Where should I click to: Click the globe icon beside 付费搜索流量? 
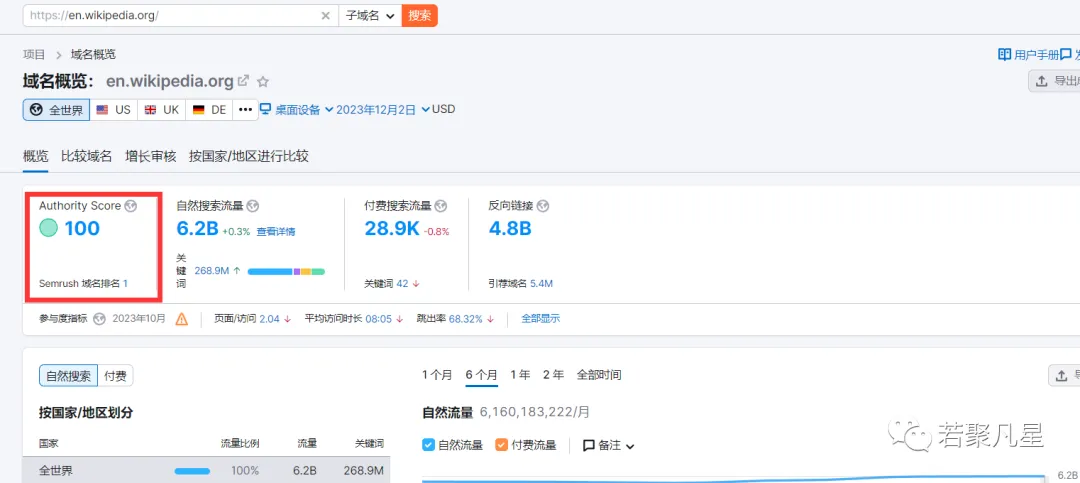pos(442,206)
